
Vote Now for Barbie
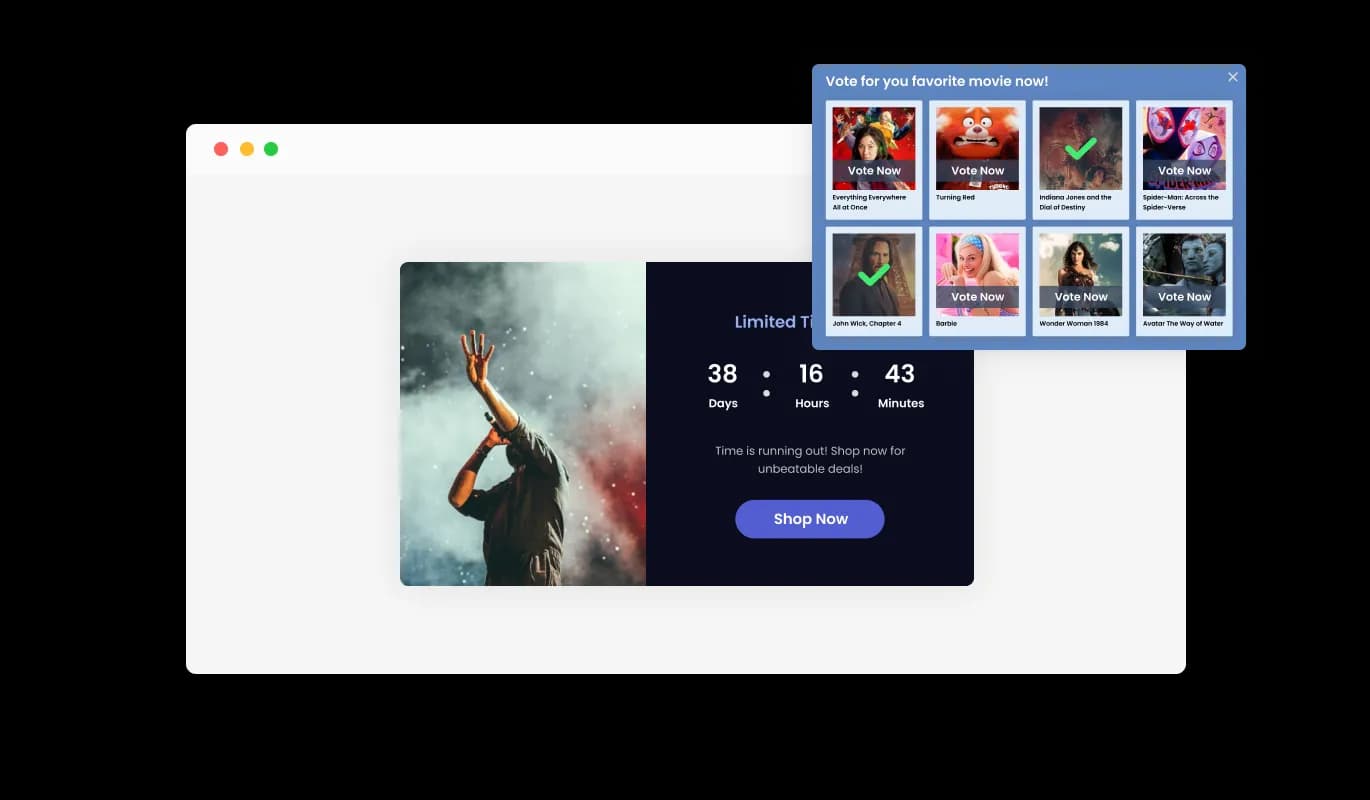tap(976, 296)
